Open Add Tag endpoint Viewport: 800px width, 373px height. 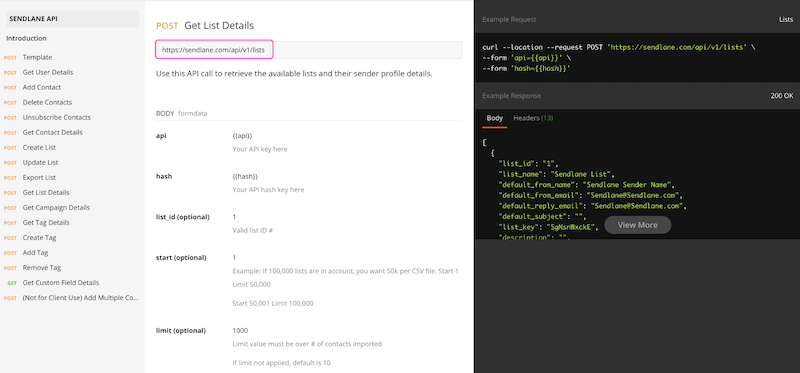tap(35, 253)
